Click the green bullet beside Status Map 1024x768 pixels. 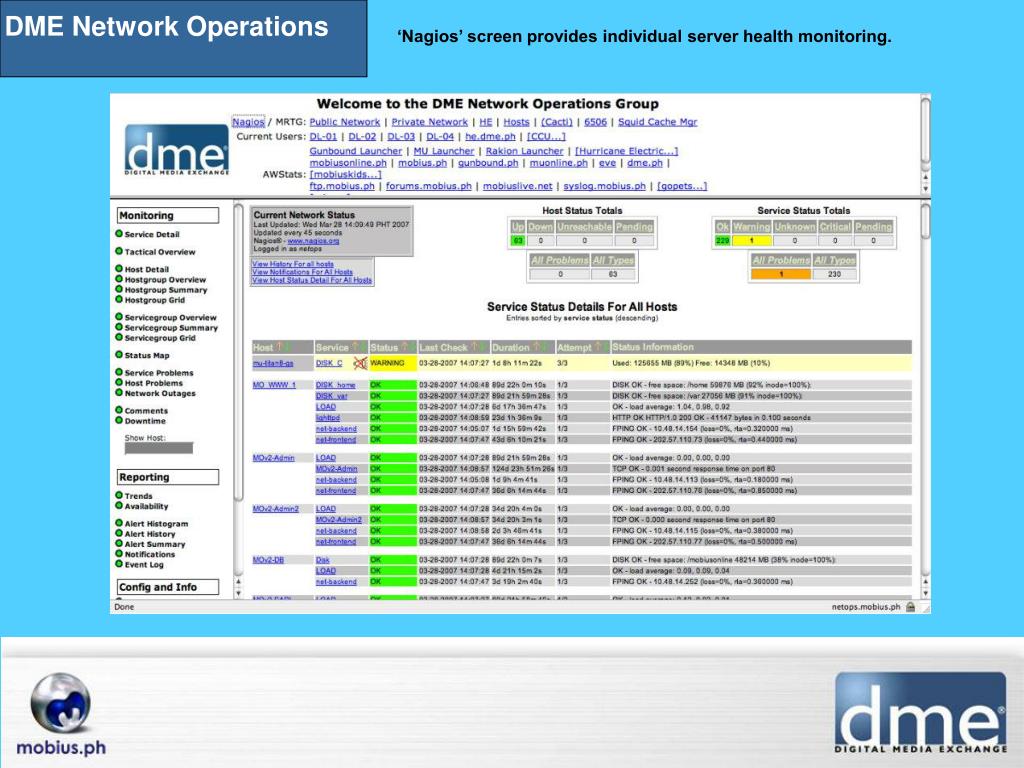(119, 355)
